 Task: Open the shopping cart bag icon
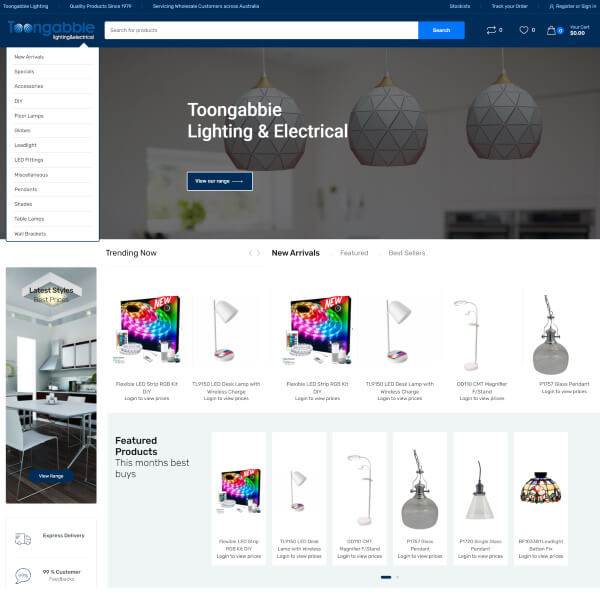[551, 30]
